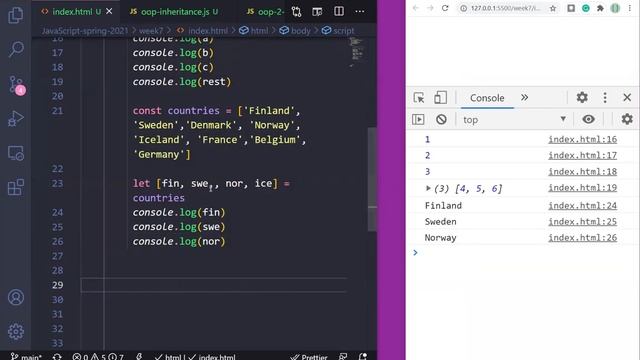Show more DevTools tabs chevron
The image size is (640, 360).
pos(524,98)
